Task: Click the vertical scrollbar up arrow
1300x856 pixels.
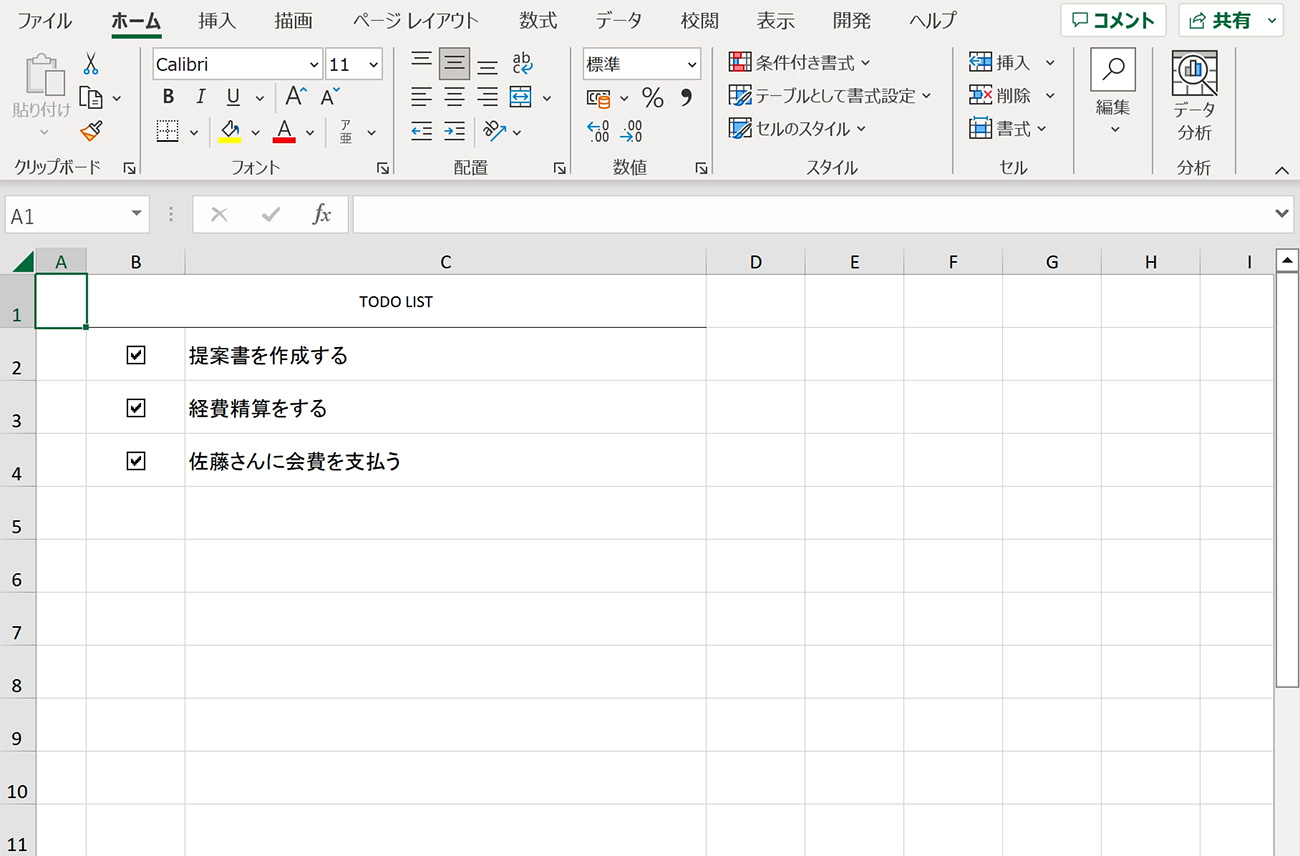Action: 1287,262
